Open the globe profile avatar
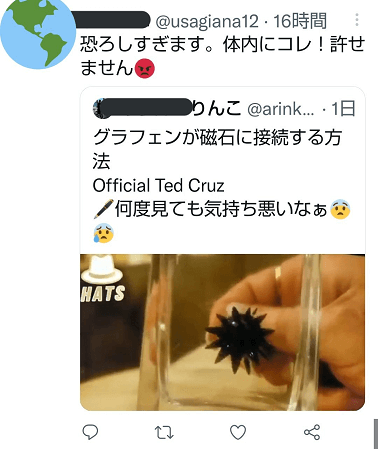This screenshot has height=449, width=378. [37, 32]
